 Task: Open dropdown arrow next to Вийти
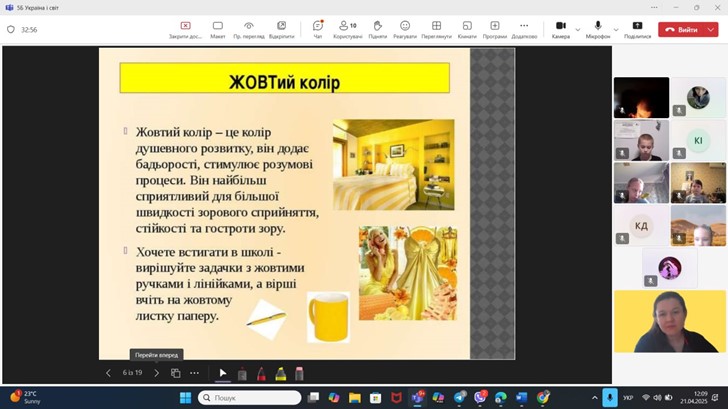click(x=711, y=30)
